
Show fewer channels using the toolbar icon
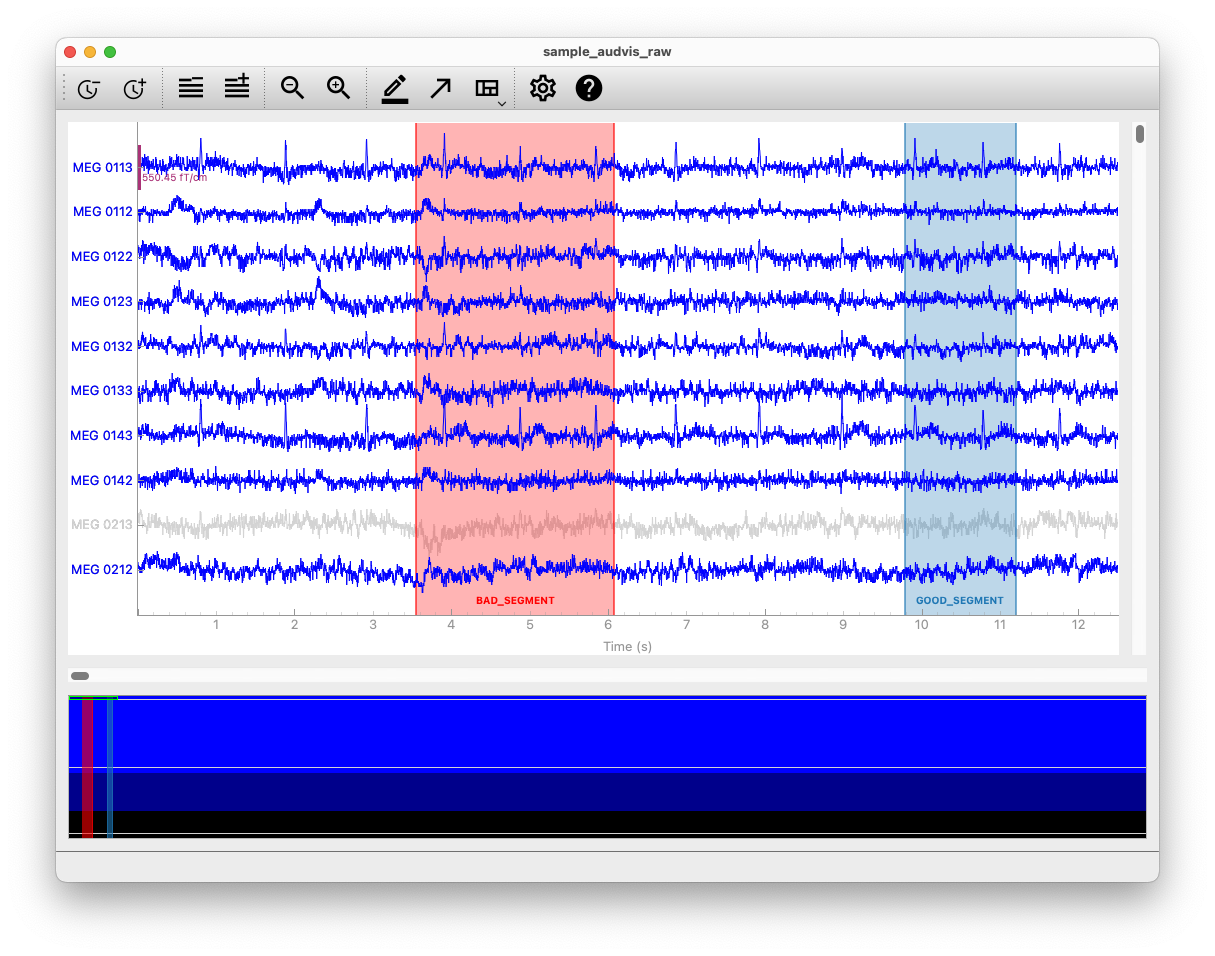coord(191,88)
